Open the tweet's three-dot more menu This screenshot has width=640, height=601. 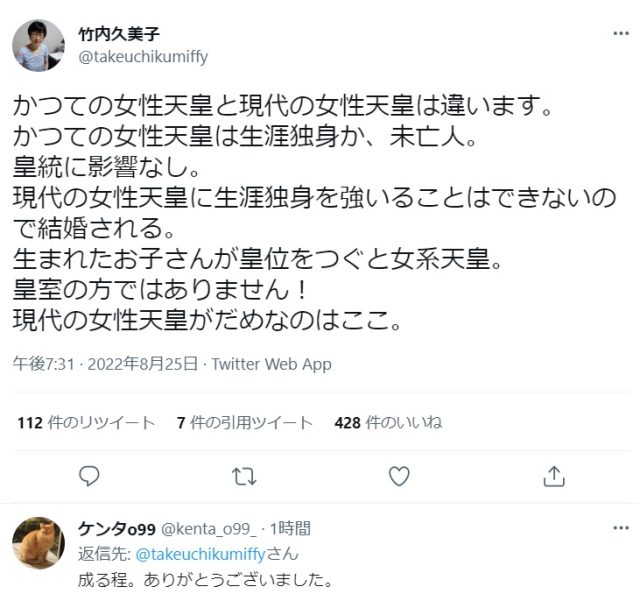620,35
